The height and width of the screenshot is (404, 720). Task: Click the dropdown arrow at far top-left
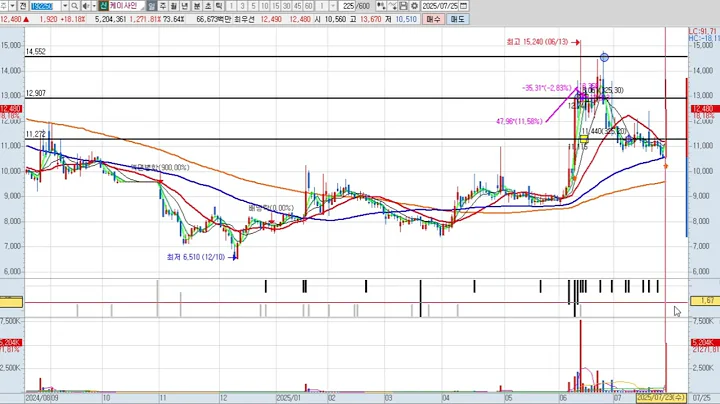[12, 6]
